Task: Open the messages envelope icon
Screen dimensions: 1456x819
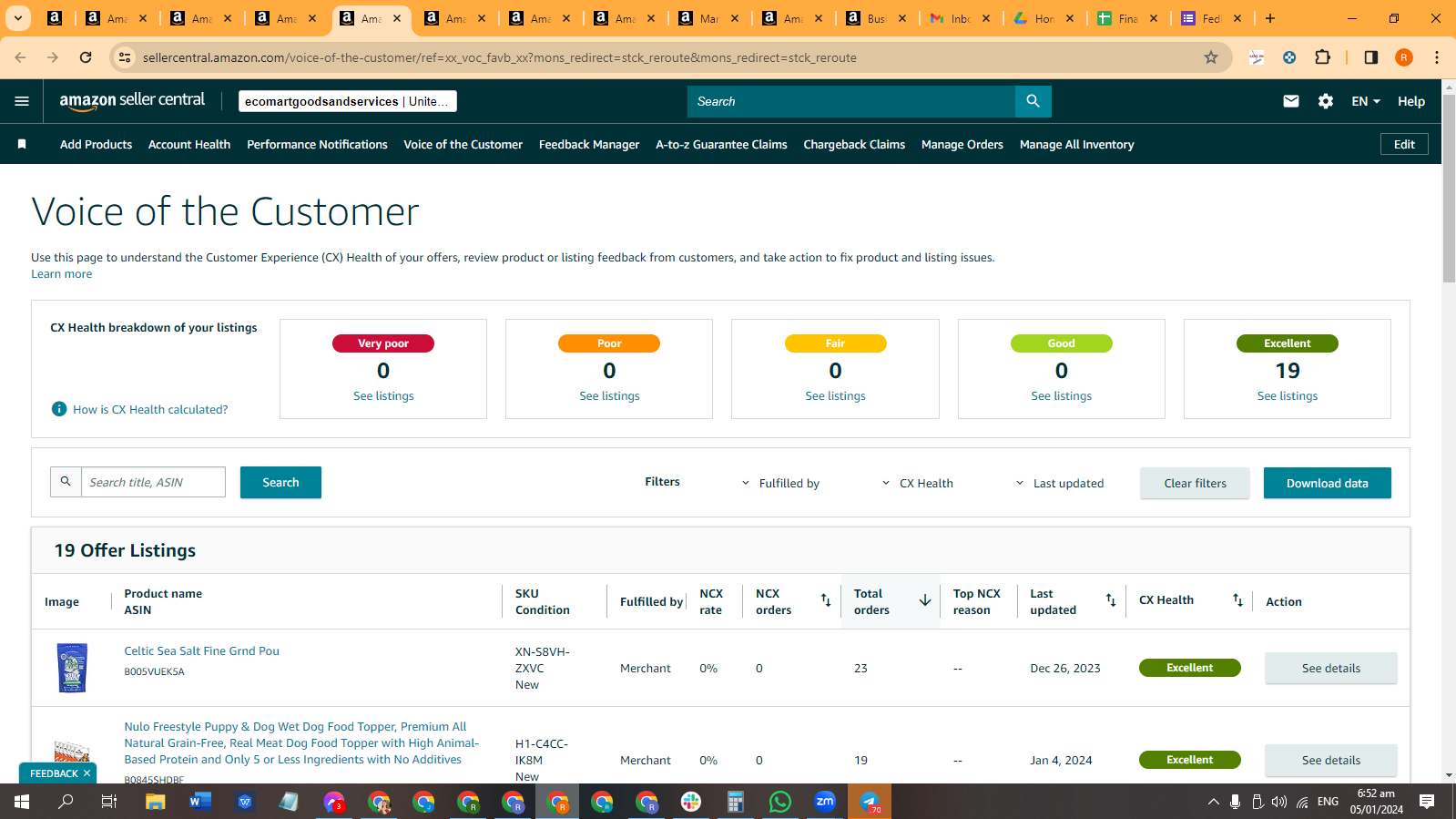Action: [1291, 101]
